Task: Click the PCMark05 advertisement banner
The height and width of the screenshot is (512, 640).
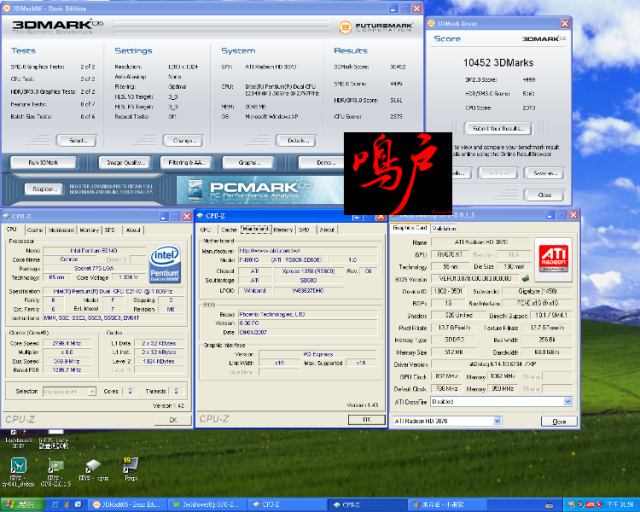Action: coord(260,190)
